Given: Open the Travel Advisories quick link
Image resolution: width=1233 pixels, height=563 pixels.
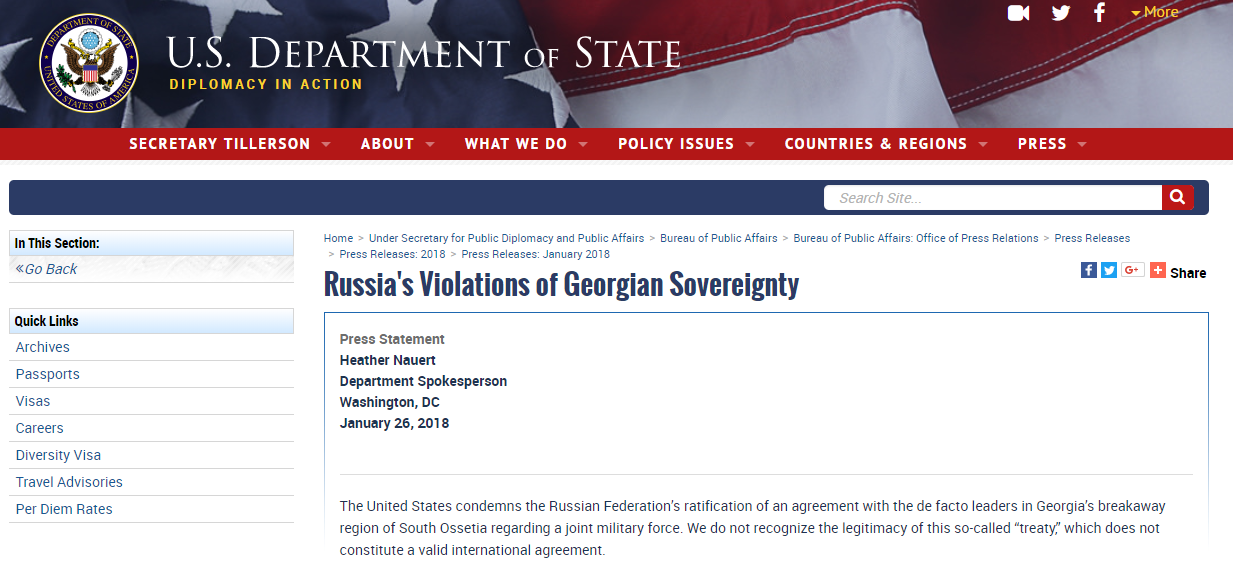Looking at the screenshot, I should point(69,482).
